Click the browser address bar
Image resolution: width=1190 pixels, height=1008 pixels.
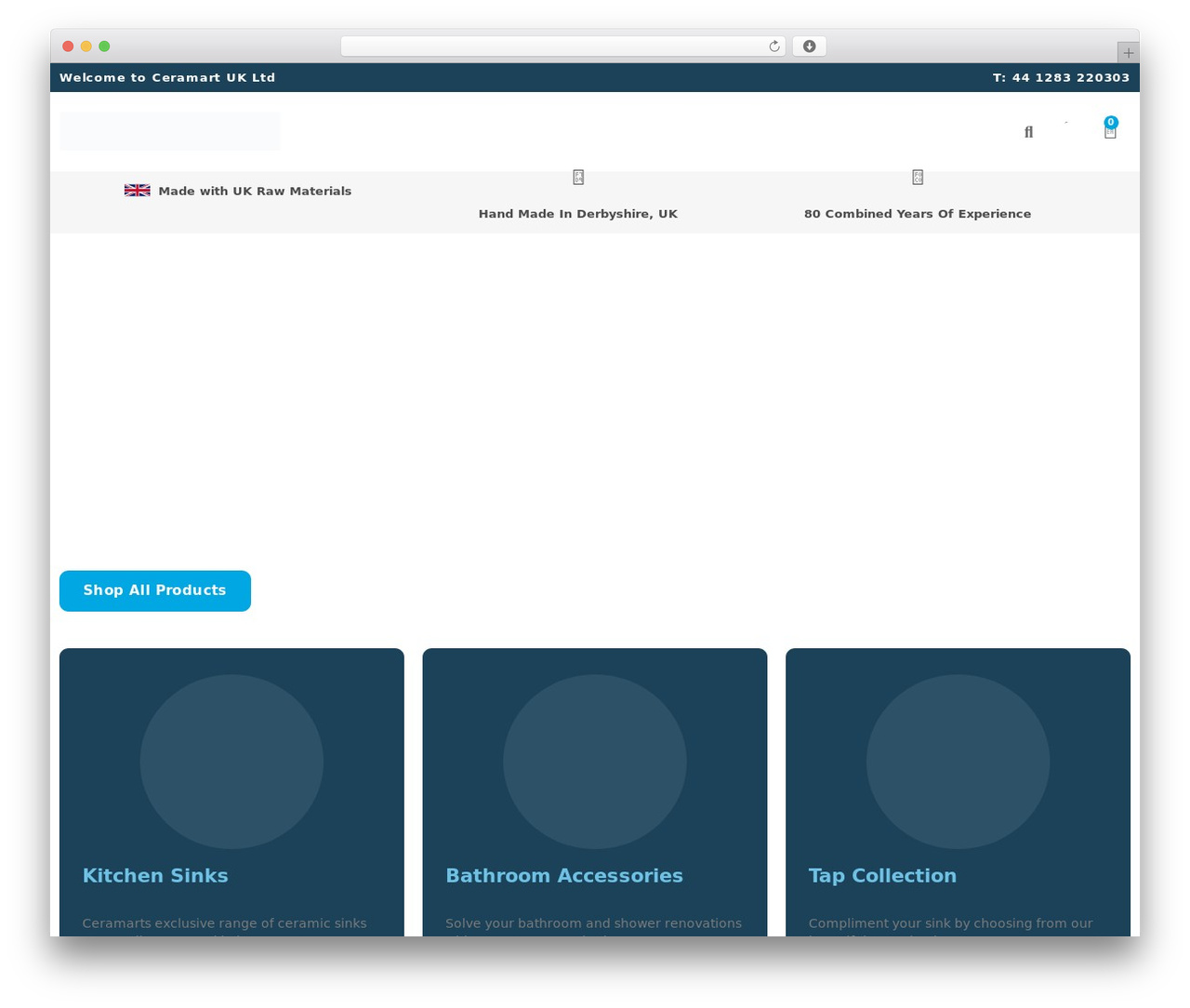click(563, 46)
